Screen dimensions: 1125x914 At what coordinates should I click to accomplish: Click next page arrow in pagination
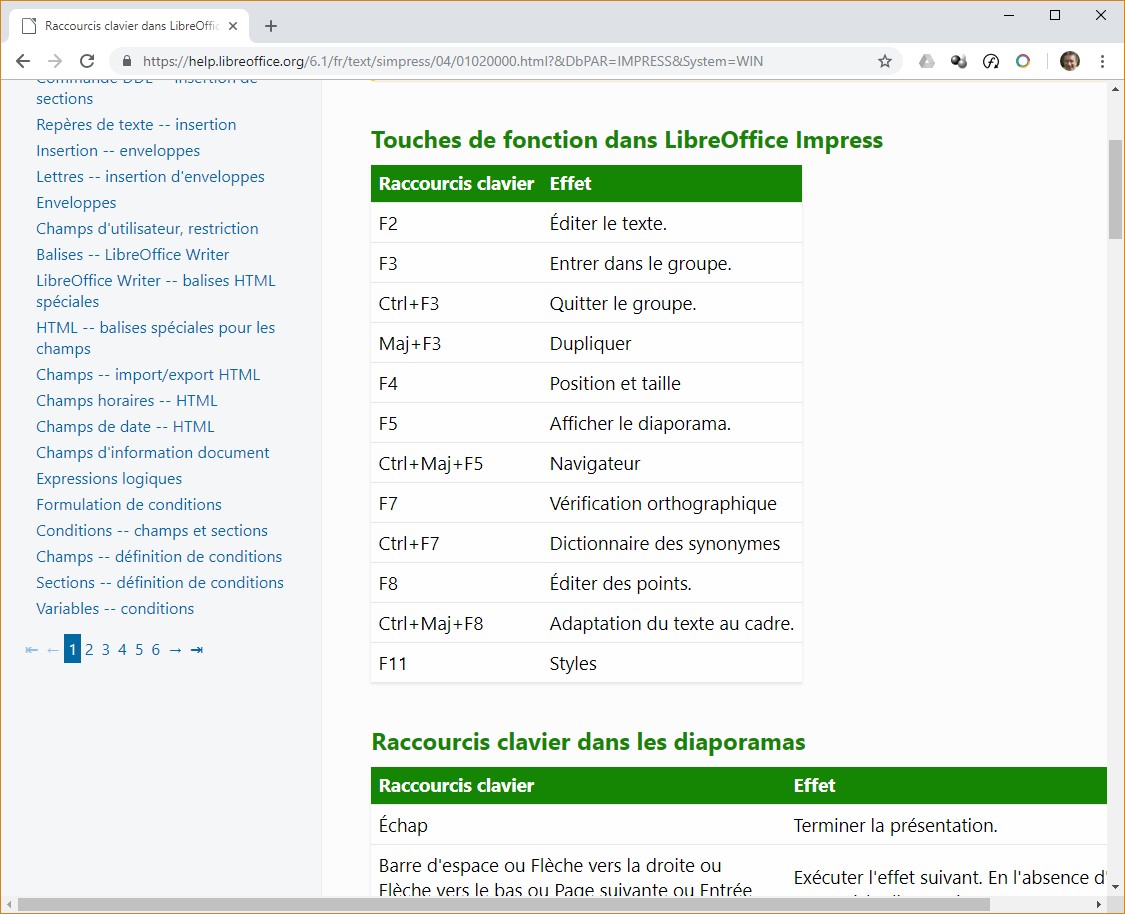[175, 650]
